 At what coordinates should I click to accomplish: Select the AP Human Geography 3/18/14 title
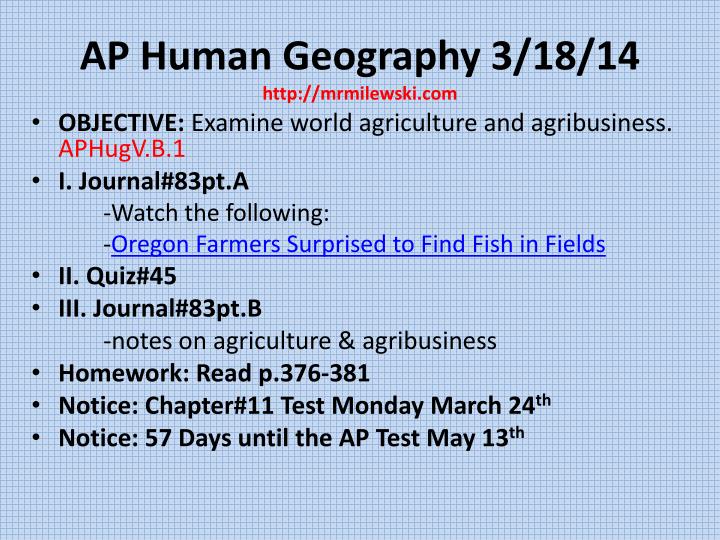(x=360, y=56)
